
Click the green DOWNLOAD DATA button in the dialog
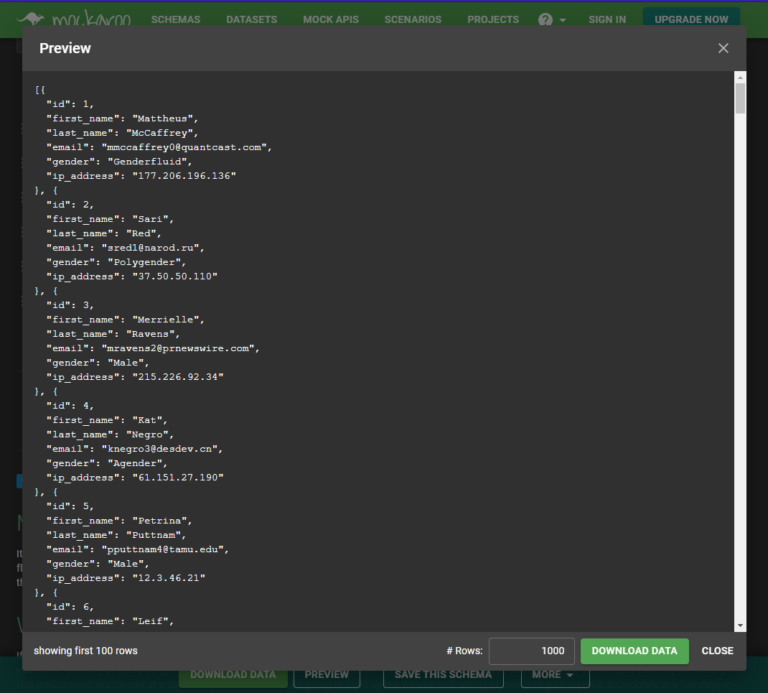tap(634, 651)
